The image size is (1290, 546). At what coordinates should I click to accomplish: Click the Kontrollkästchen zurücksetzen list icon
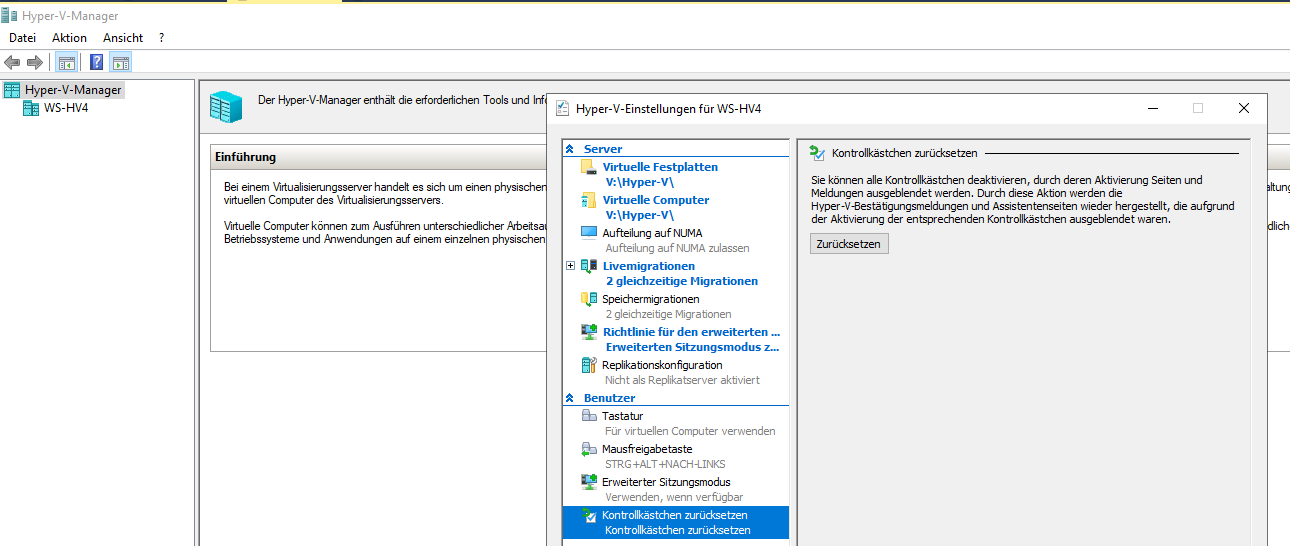(588, 515)
